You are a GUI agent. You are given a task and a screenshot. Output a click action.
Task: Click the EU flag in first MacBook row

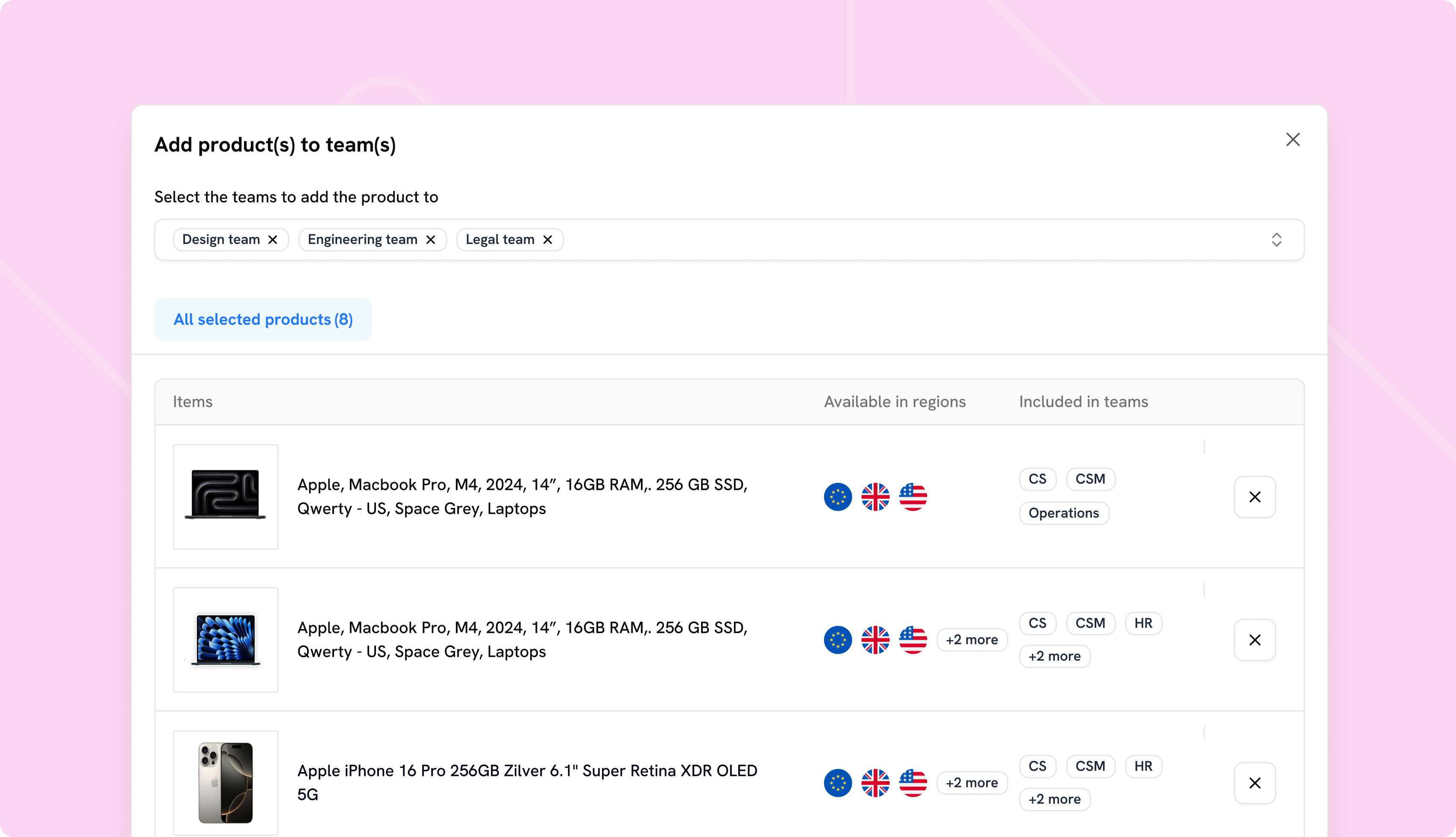838,497
